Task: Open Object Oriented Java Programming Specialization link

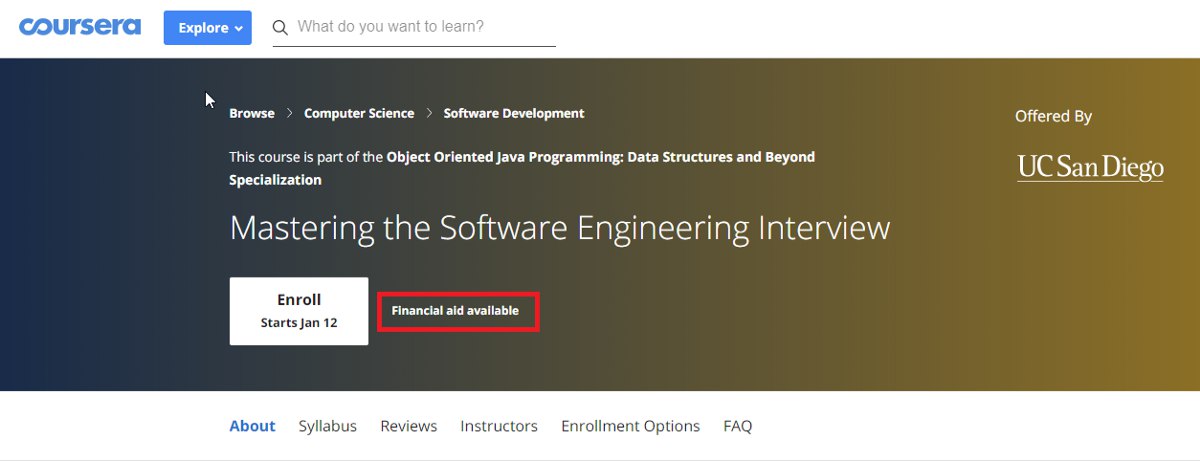Action: pos(522,168)
